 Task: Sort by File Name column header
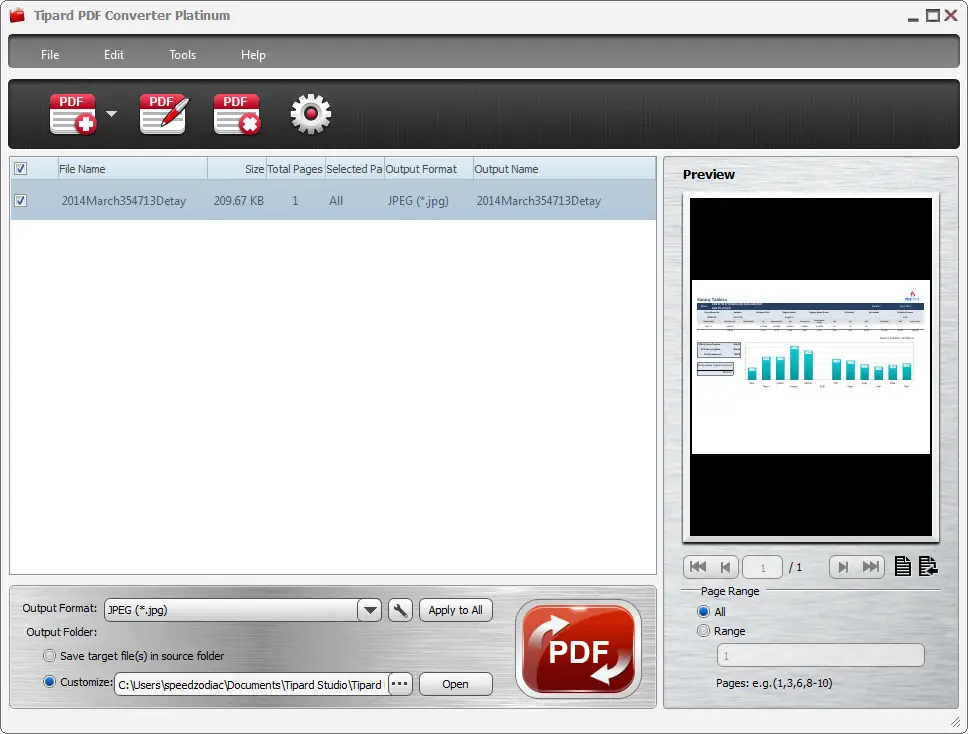coord(133,169)
